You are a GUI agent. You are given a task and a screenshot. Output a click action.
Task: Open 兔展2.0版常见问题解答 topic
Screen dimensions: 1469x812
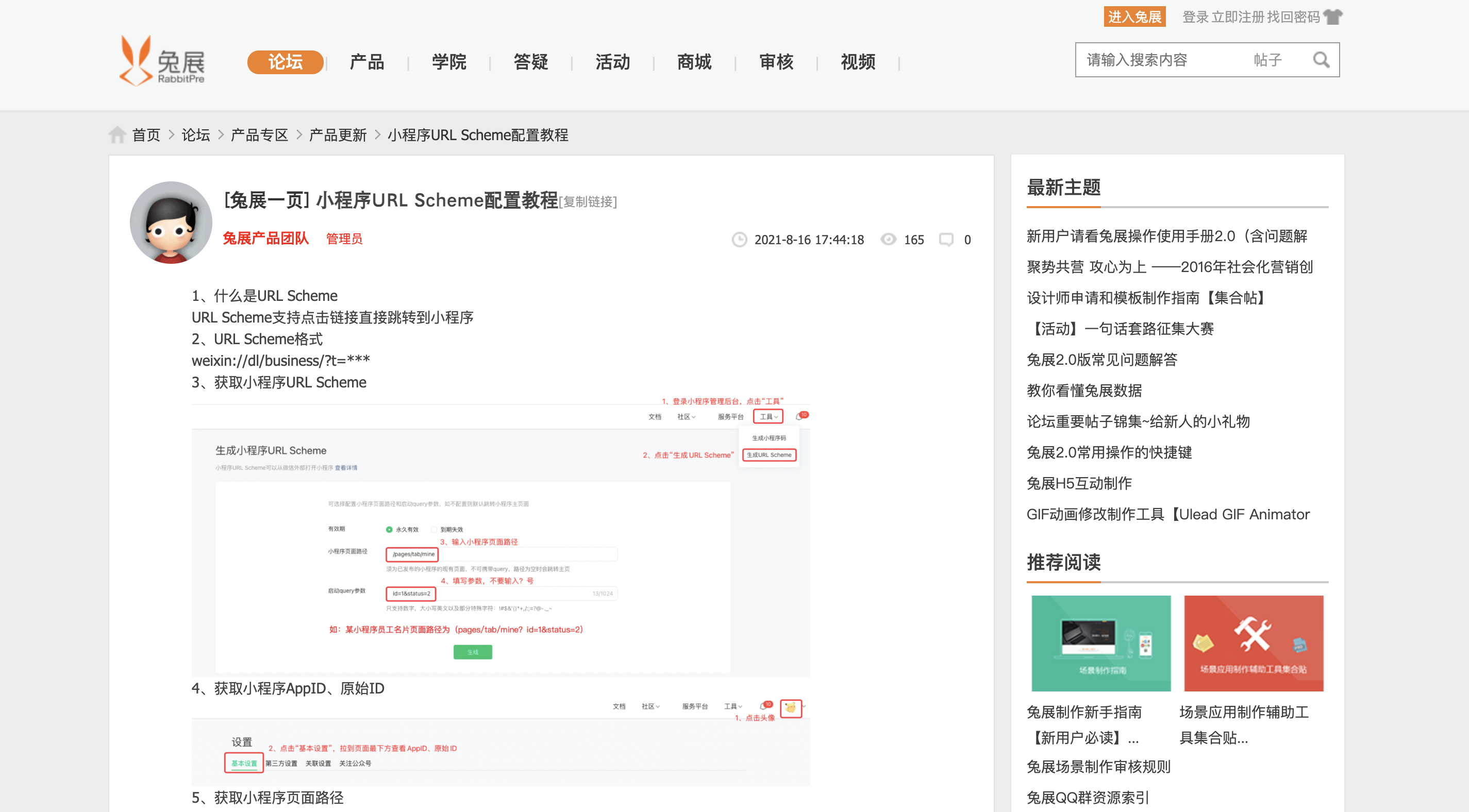1101,360
